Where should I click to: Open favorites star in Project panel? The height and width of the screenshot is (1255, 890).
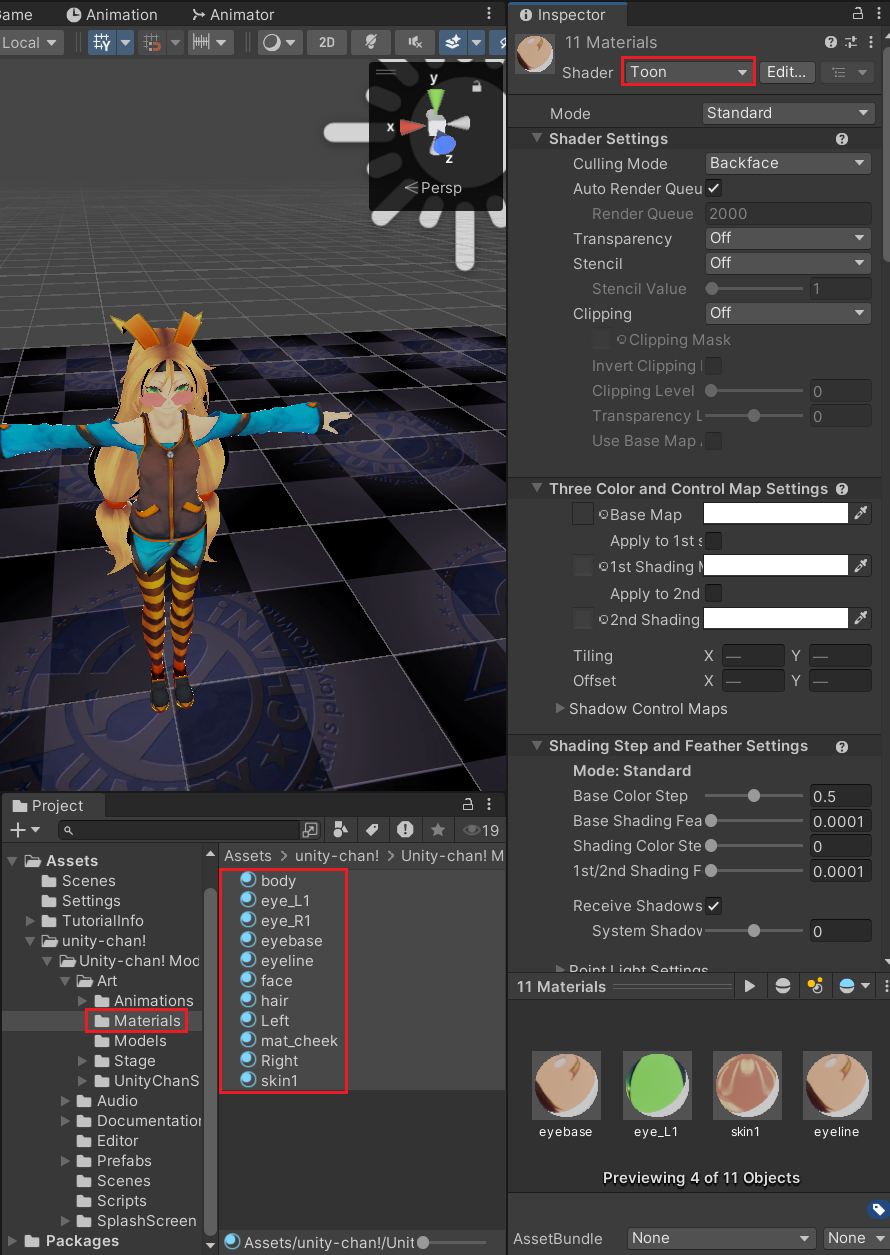437,830
